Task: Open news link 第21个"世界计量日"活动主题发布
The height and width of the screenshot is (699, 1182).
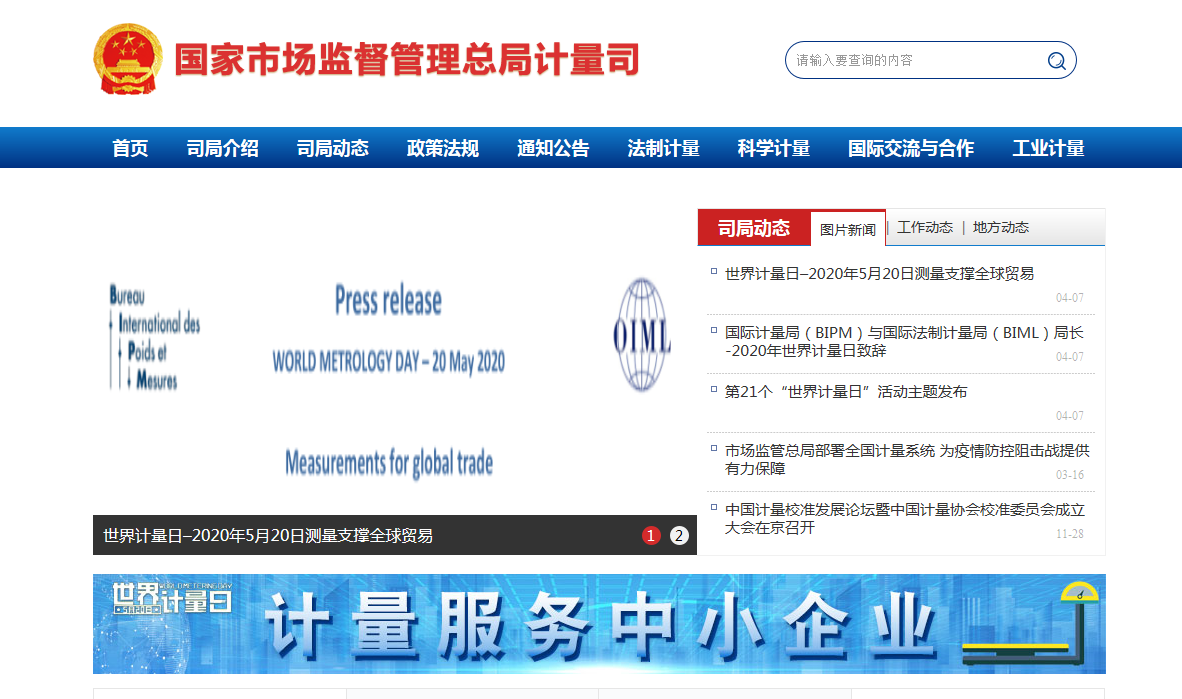Action: point(845,392)
